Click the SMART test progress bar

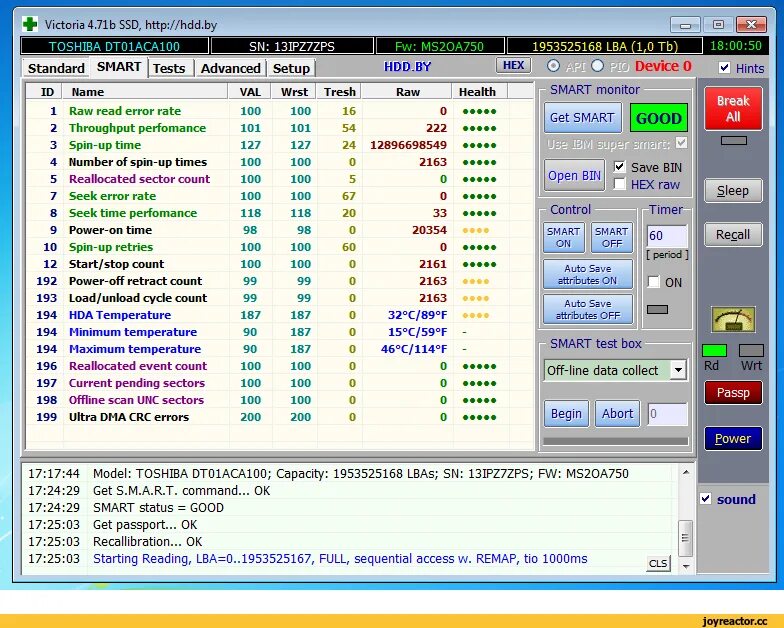tap(616, 442)
